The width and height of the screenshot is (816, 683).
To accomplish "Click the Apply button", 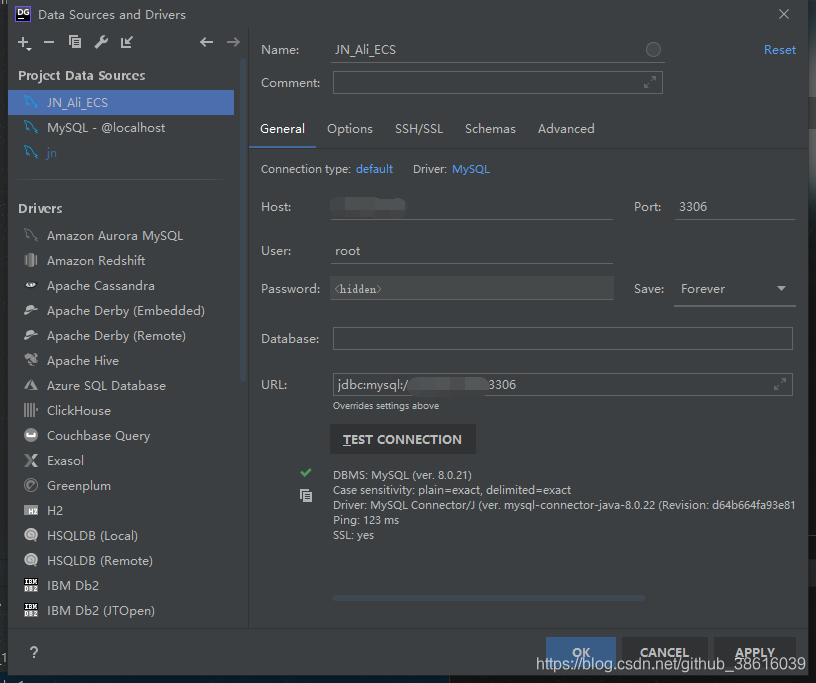I will 755,652.
